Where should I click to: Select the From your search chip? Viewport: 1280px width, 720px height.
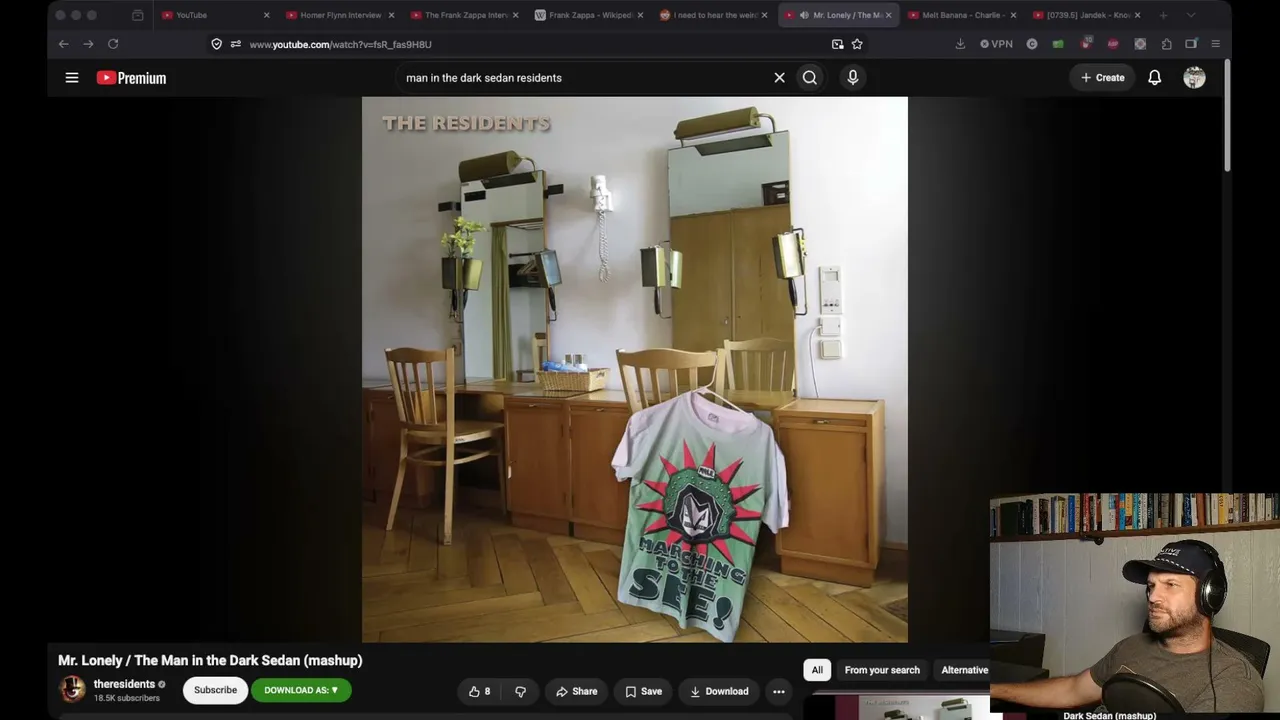882,670
